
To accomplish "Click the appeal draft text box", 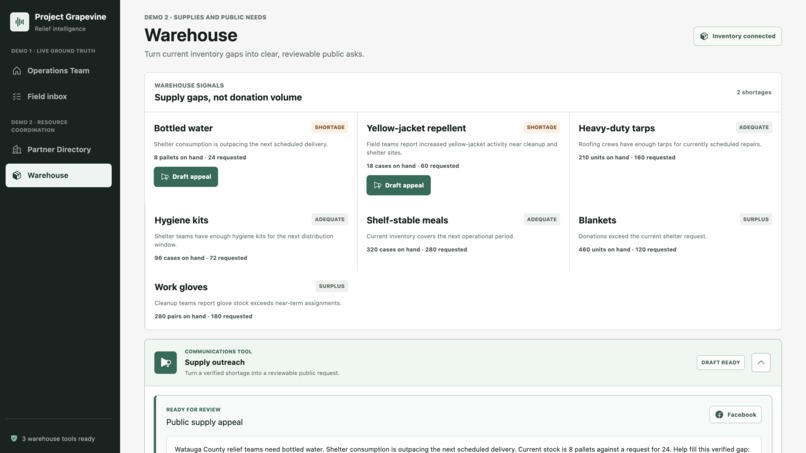I will tap(464, 445).
